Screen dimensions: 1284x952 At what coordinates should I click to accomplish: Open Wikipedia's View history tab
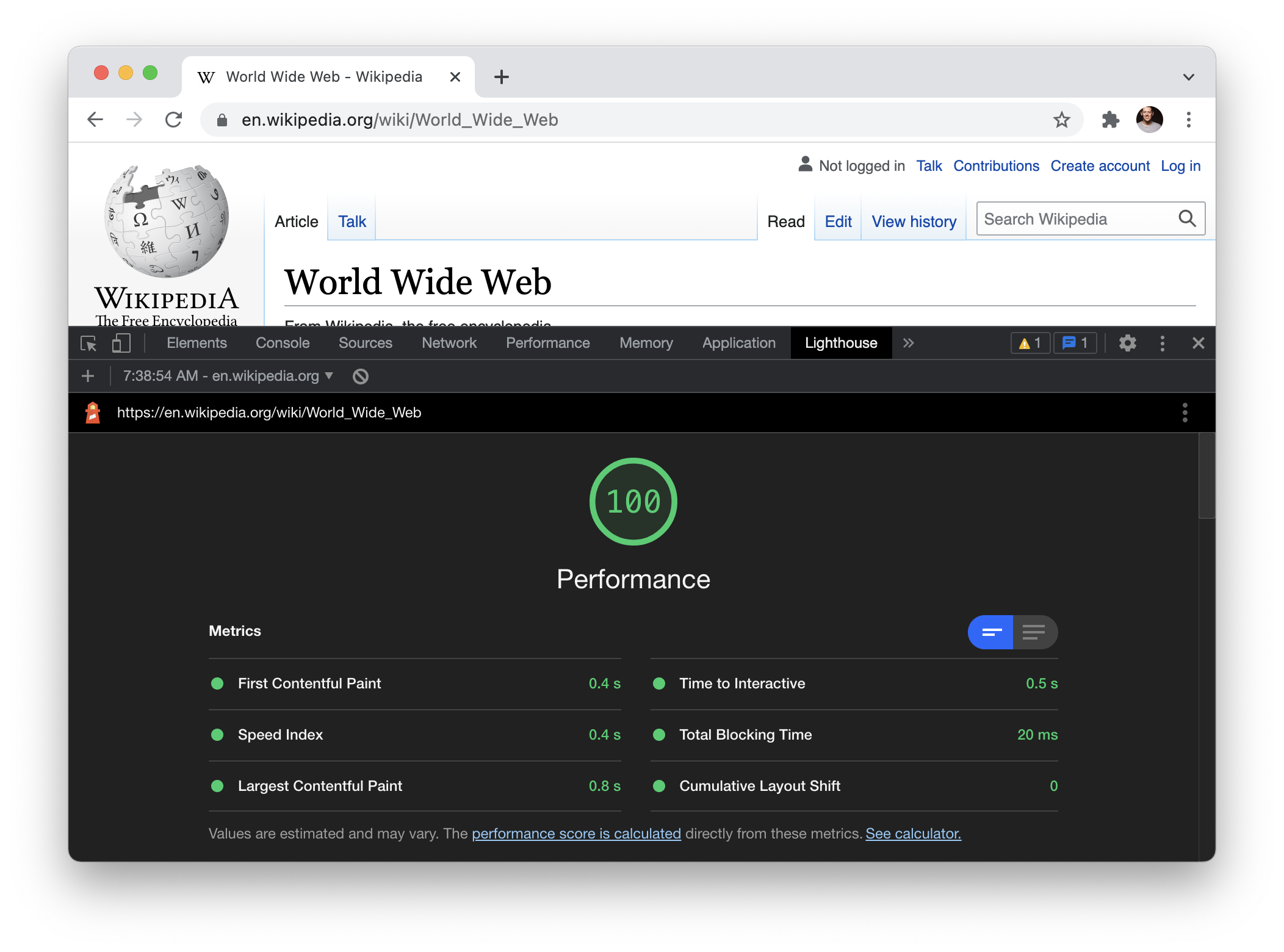[914, 222]
